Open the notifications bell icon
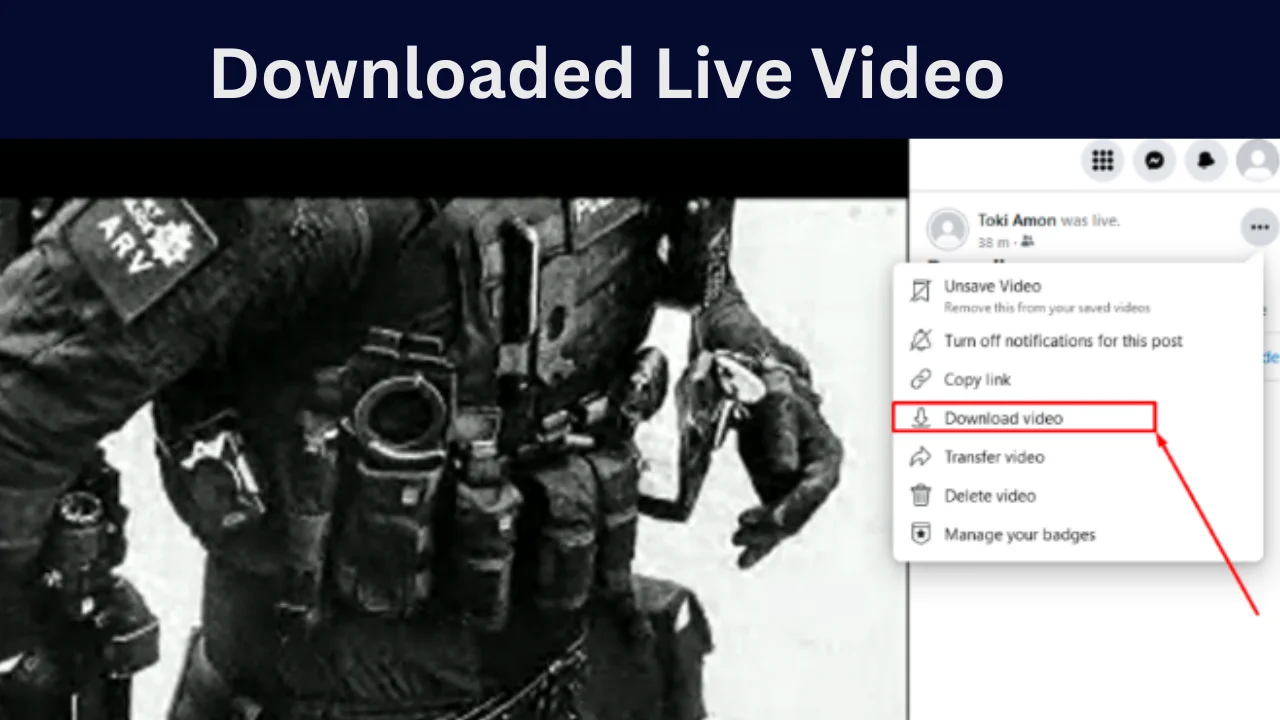1280x720 pixels. [1206, 160]
